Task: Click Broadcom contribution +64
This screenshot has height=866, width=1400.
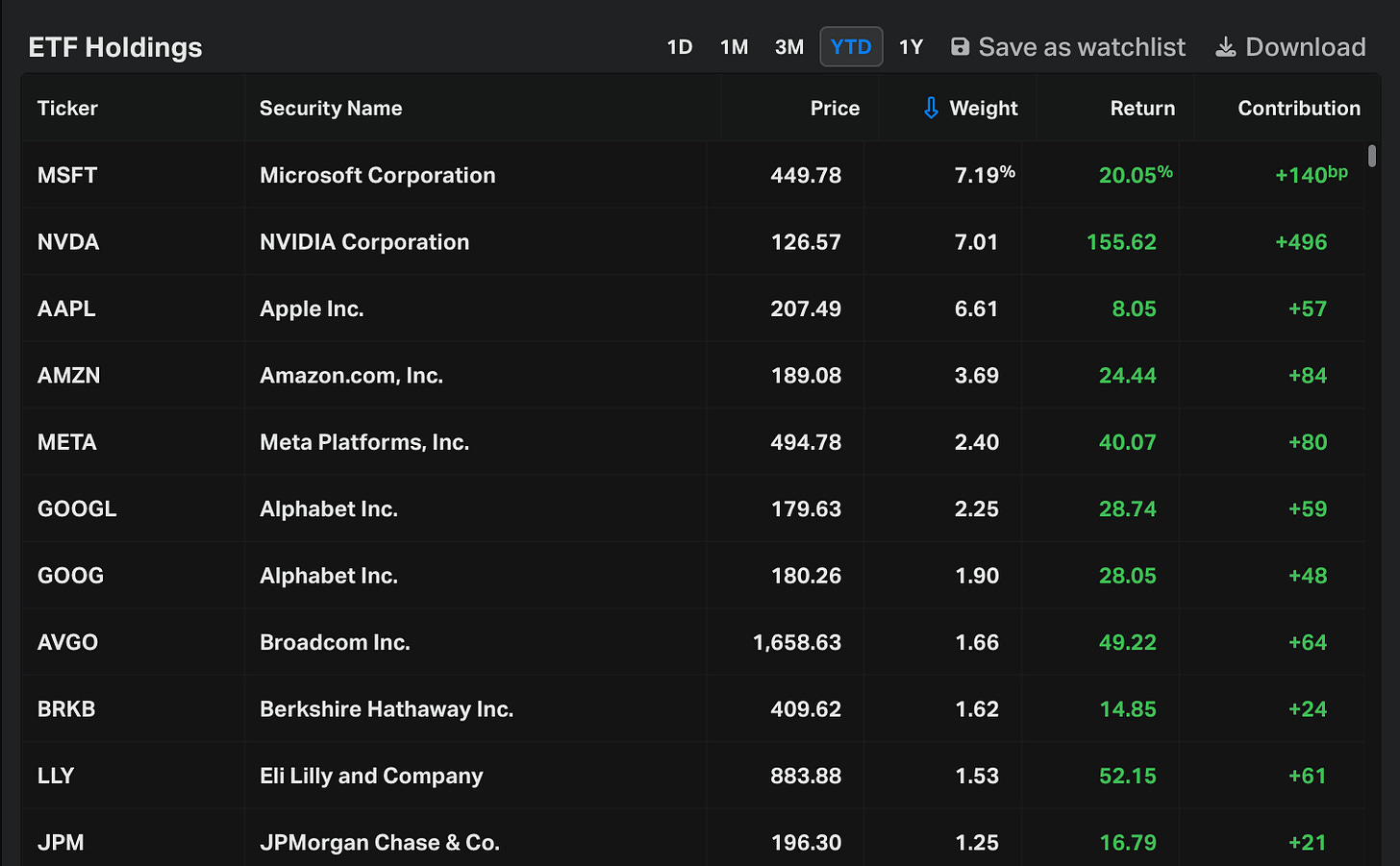Action: 1308,642
